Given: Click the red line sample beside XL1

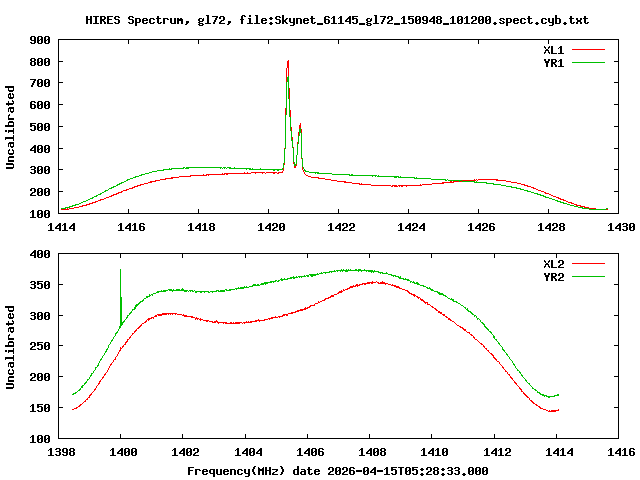Looking at the screenshot, I should click(589, 49).
